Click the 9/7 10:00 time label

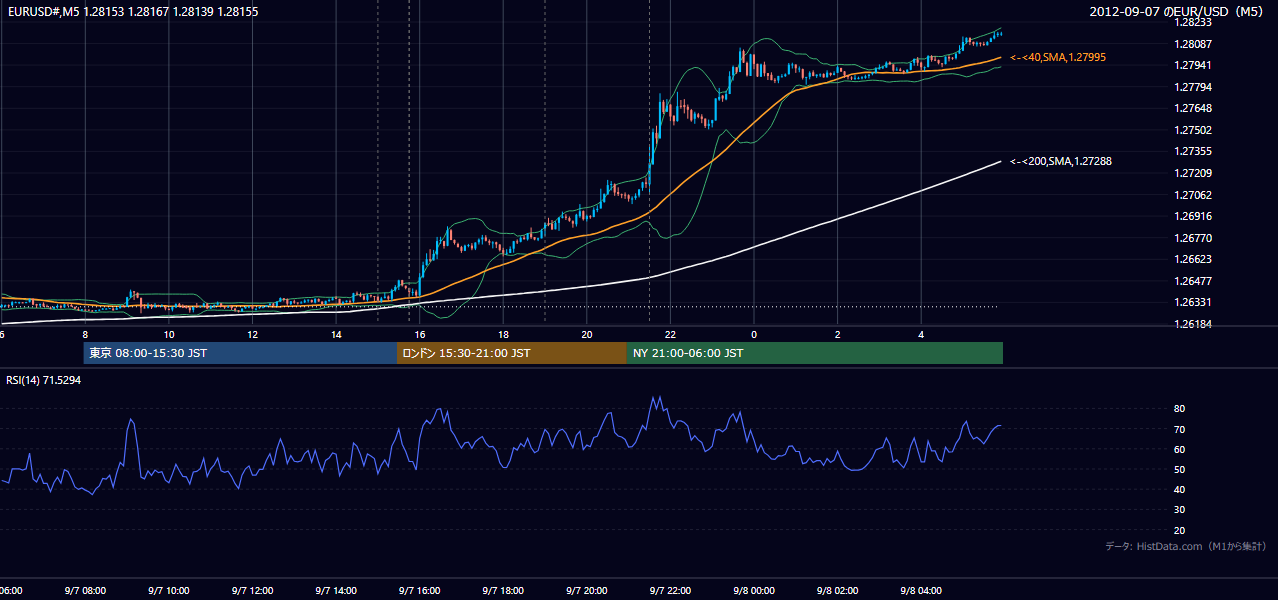coord(168,591)
